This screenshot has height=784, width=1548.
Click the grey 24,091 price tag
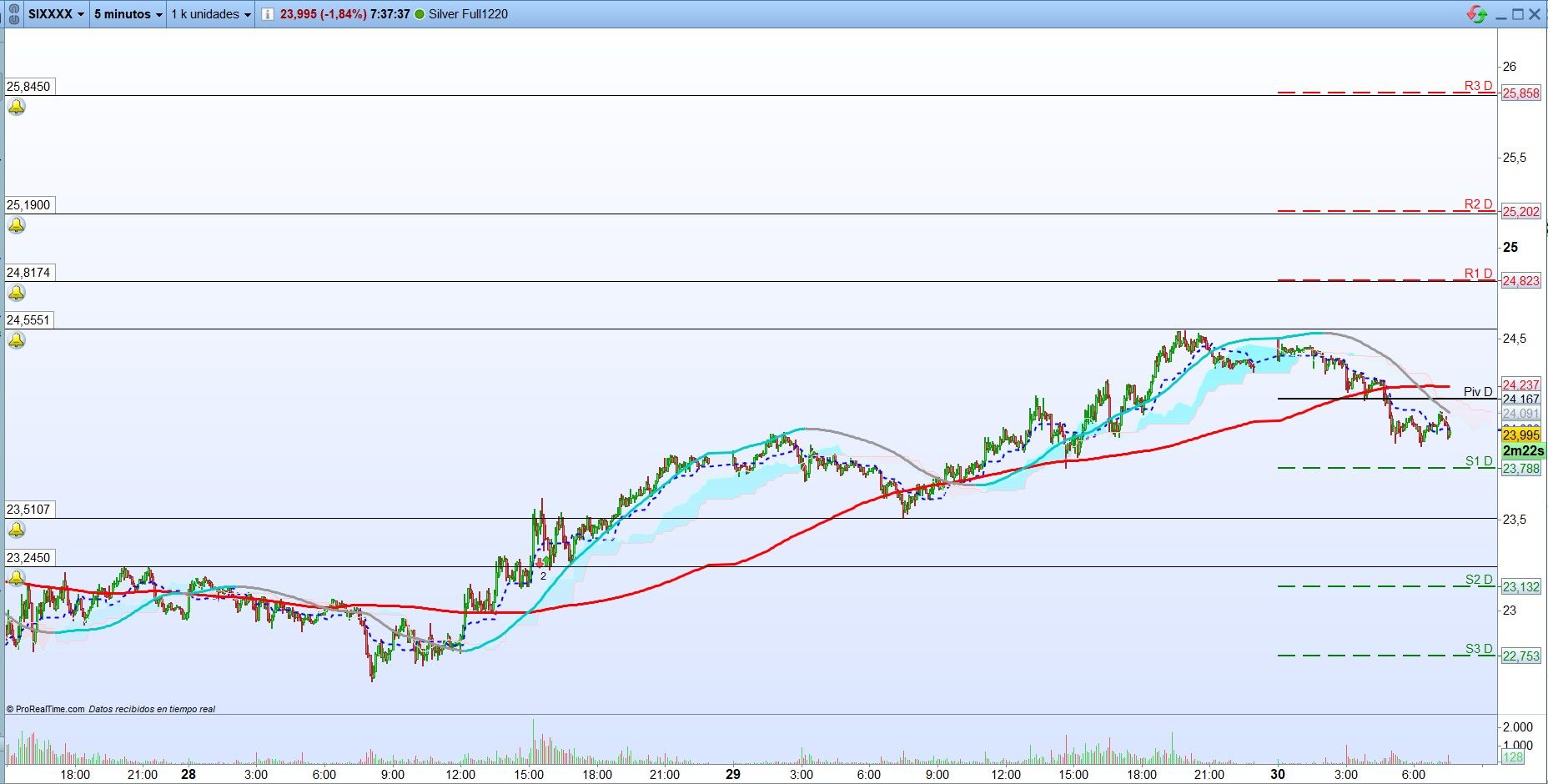(1520, 414)
